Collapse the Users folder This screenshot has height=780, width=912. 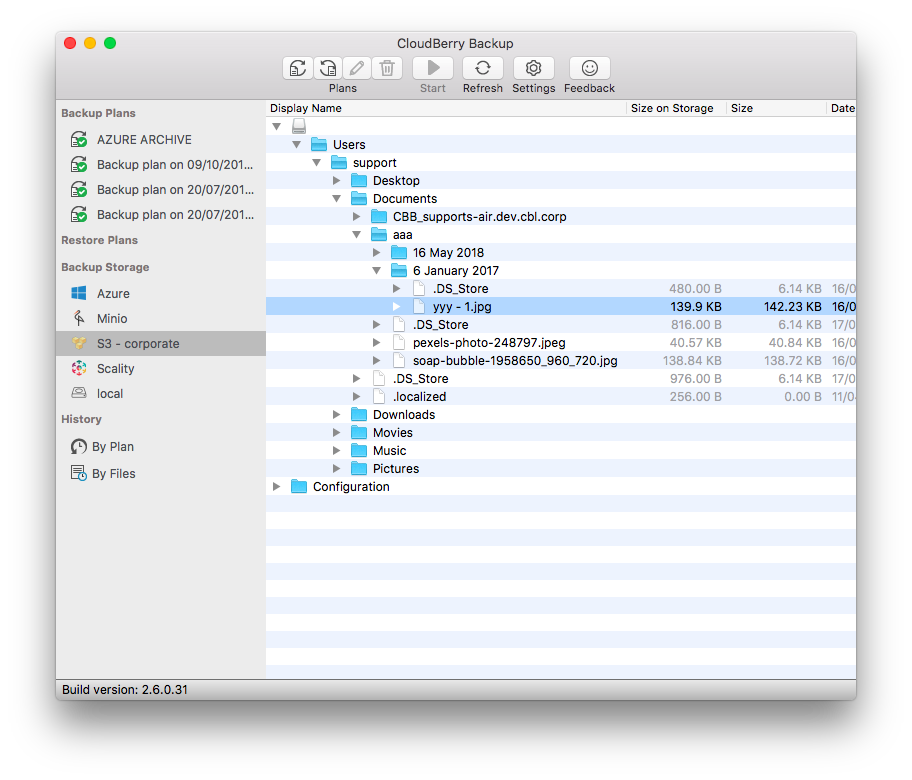297,144
